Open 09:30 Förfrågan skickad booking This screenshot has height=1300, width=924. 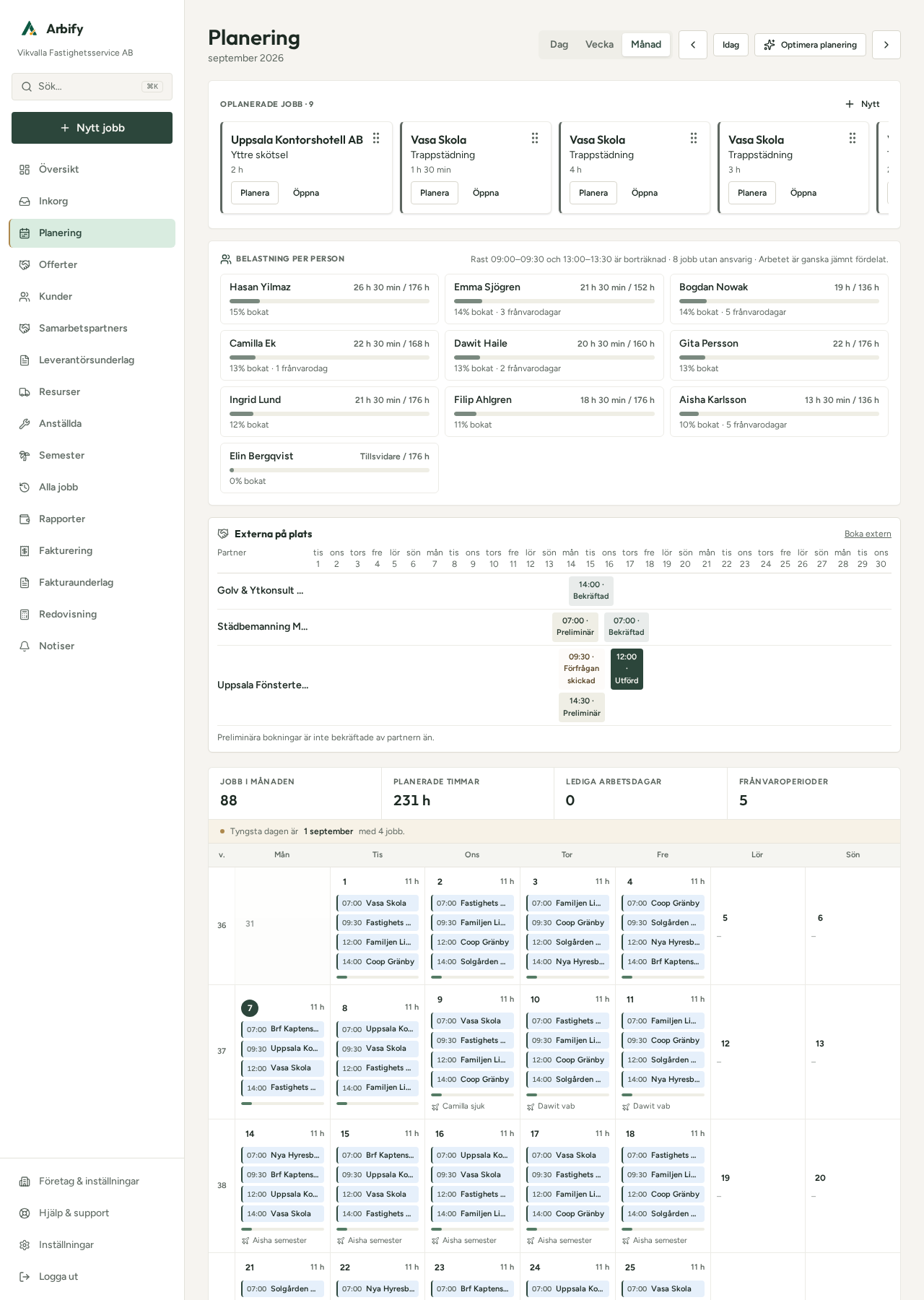(x=581, y=669)
